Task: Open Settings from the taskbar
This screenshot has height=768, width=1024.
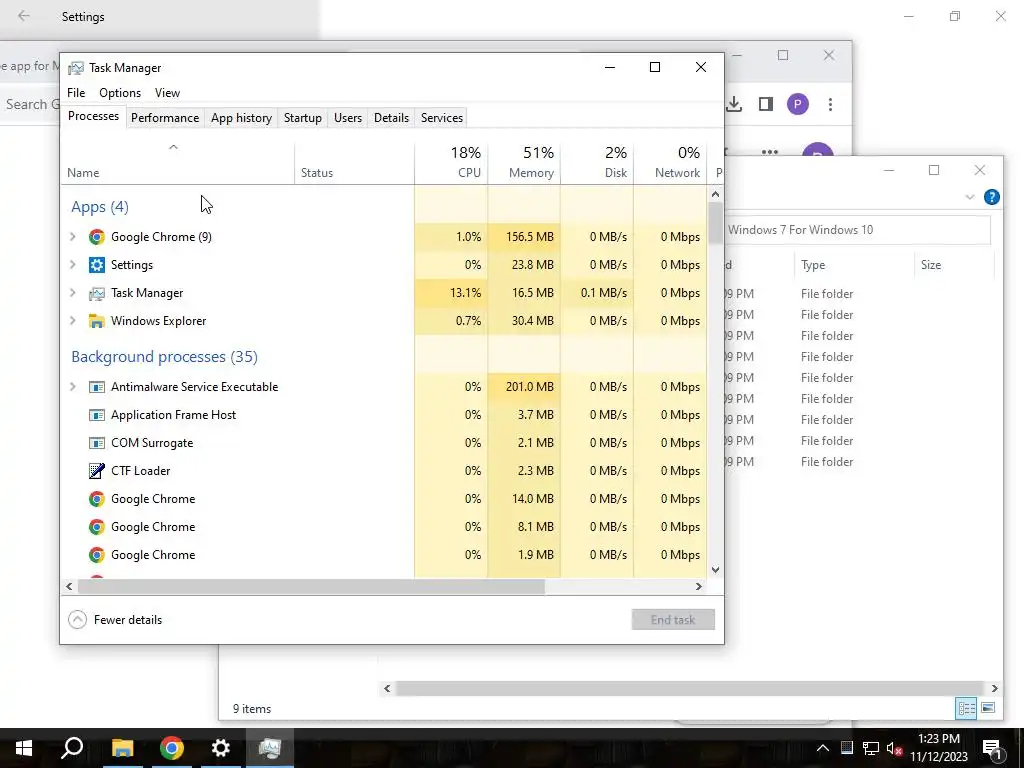Action: click(x=221, y=748)
